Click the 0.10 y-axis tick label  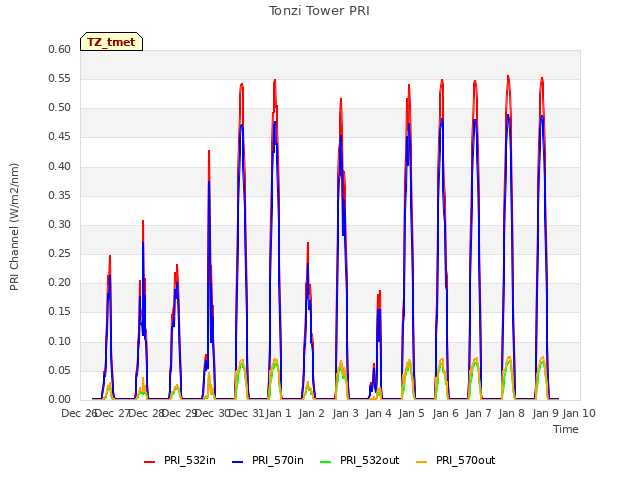(x=60, y=341)
